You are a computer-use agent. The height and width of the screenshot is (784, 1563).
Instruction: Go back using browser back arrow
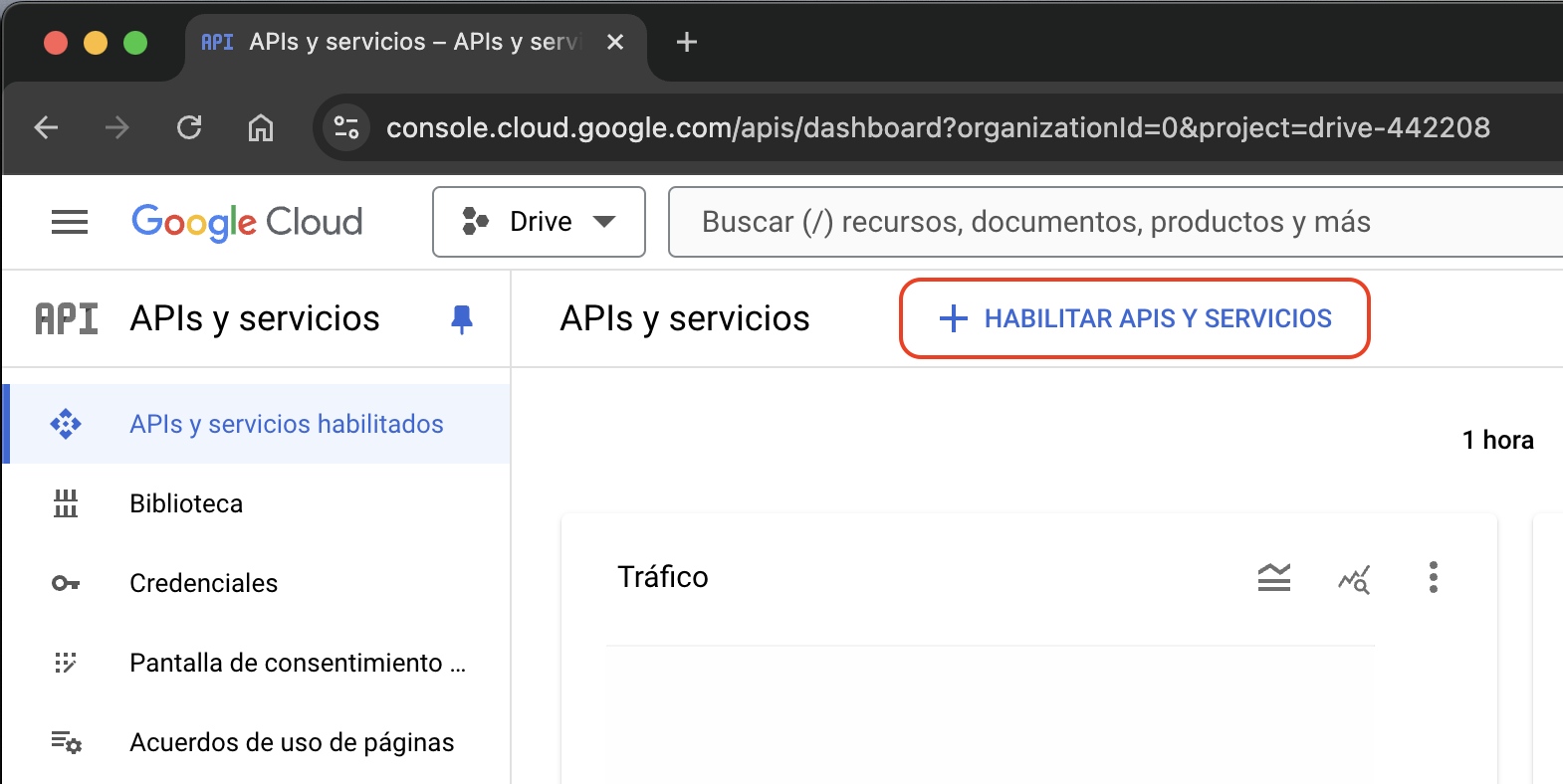click(47, 127)
